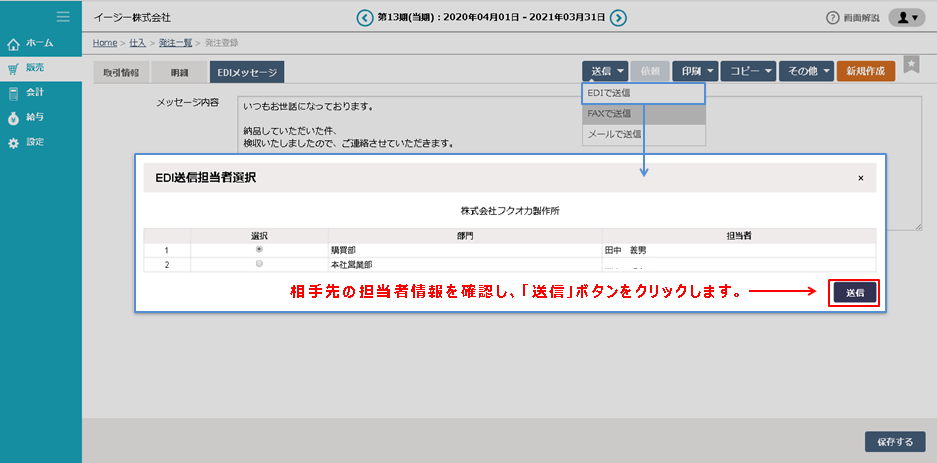Viewport: 937px width, 463px height.
Task: Open the user account dropdown
Action: [905, 17]
